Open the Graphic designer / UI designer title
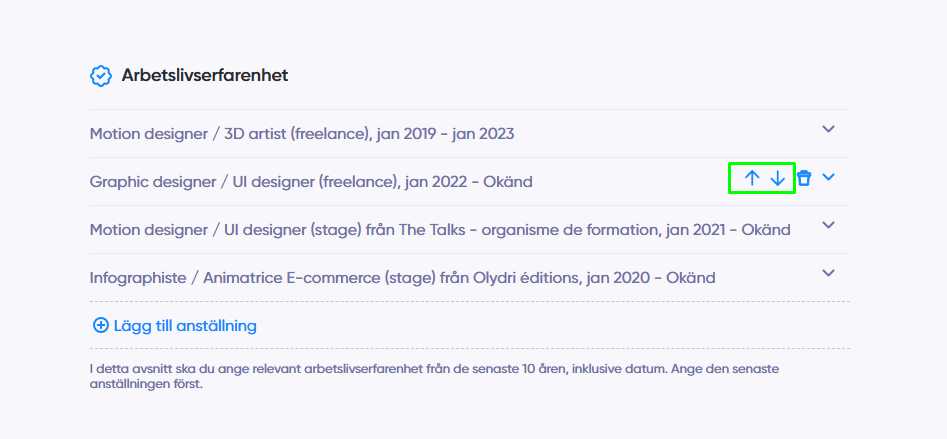The height and width of the screenshot is (439, 947). pyautogui.click(x=244, y=182)
